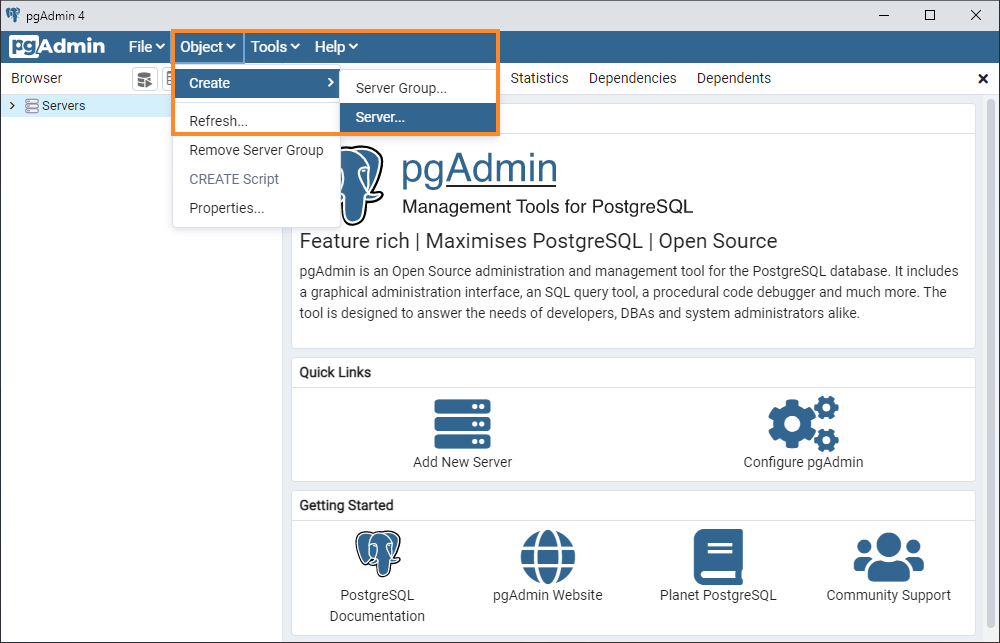Click the Planet PostgreSQL book icon
The height and width of the screenshot is (643, 1000).
(x=717, y=557)
